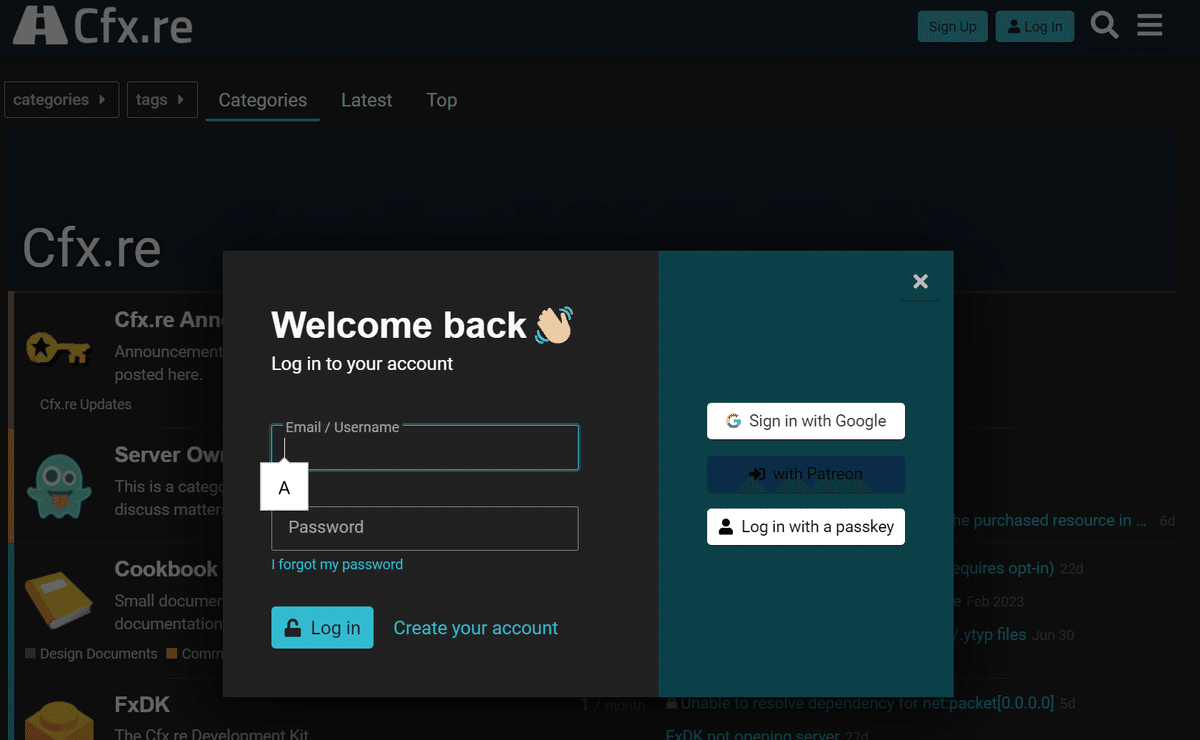Screen dimensions: 1200x740
Task: Click the with Patreon login button
Action: 806,474
